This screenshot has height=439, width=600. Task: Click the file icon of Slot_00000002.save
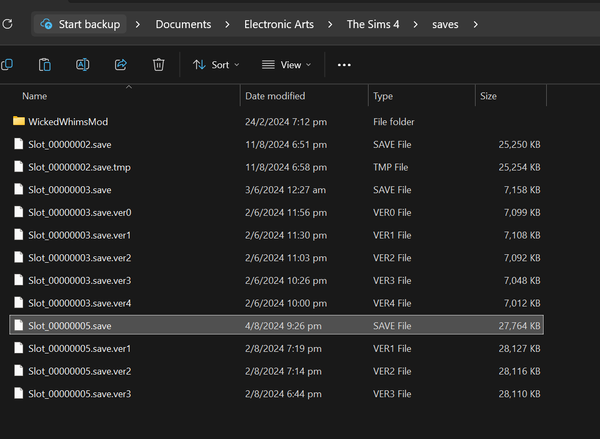pos(18,144)
